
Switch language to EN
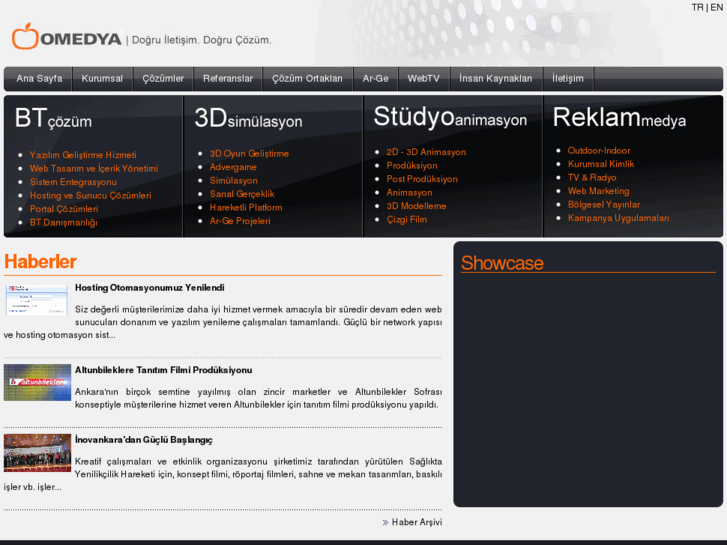point(716,7)
